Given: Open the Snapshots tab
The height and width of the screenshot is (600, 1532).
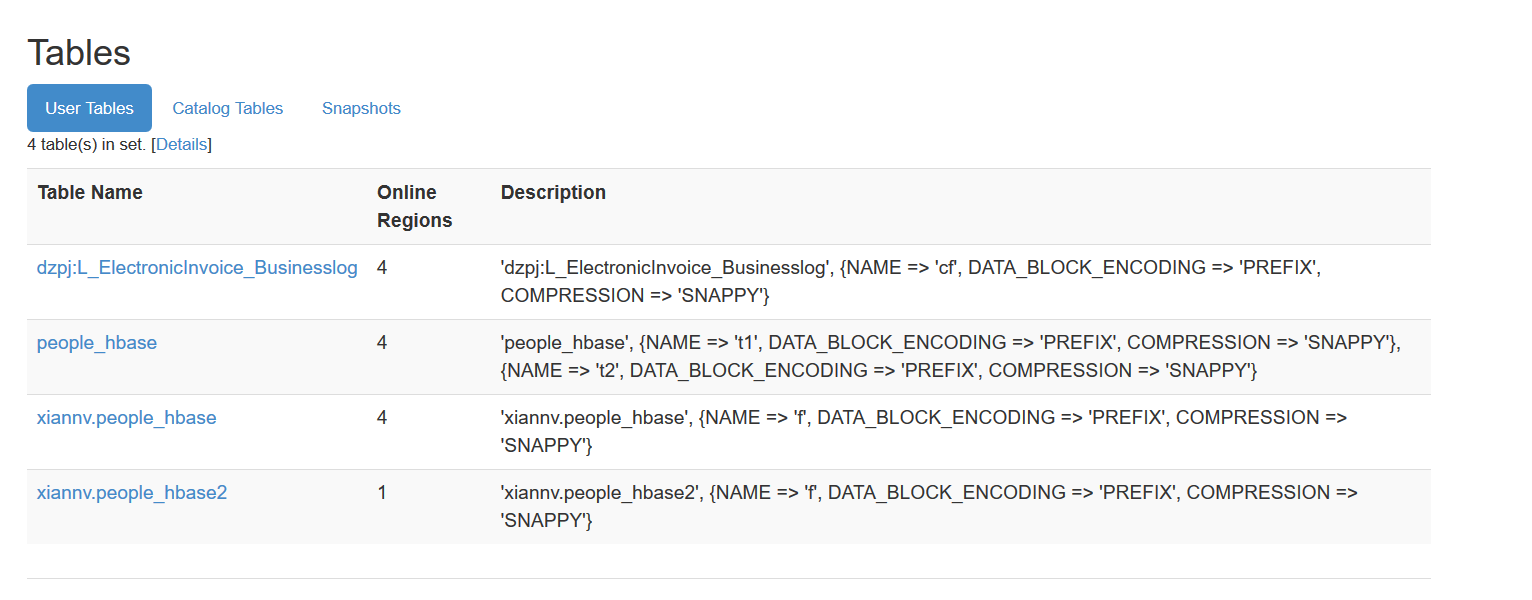Looking at the screenshot, I should point(361,108).
